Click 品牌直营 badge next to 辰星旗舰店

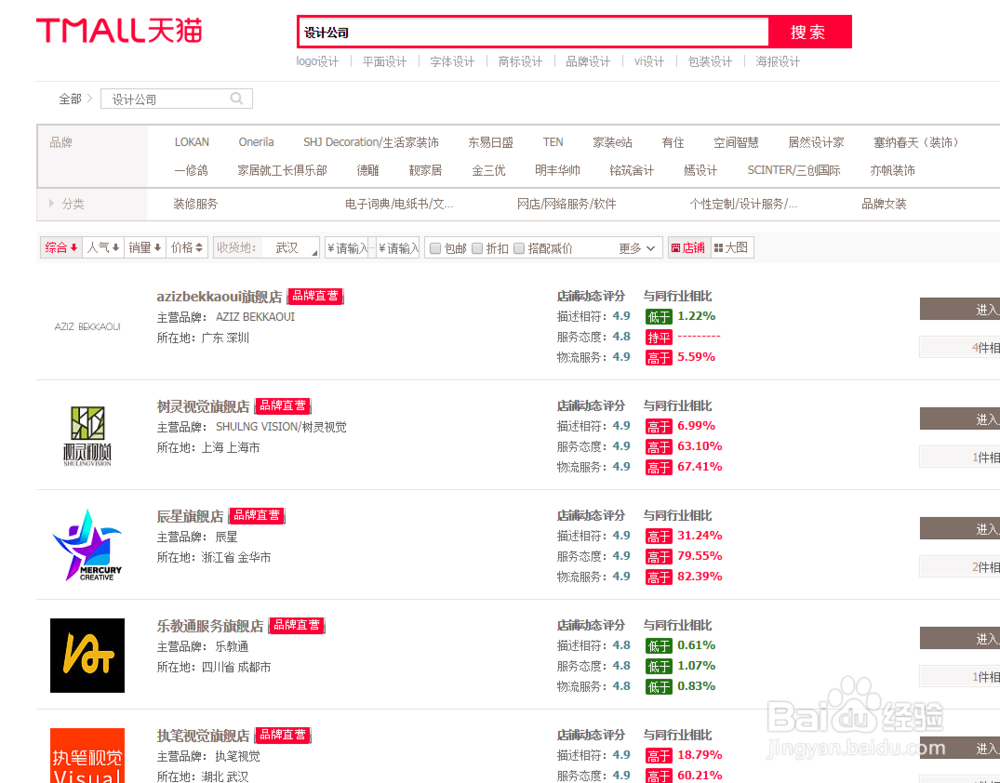257,515
